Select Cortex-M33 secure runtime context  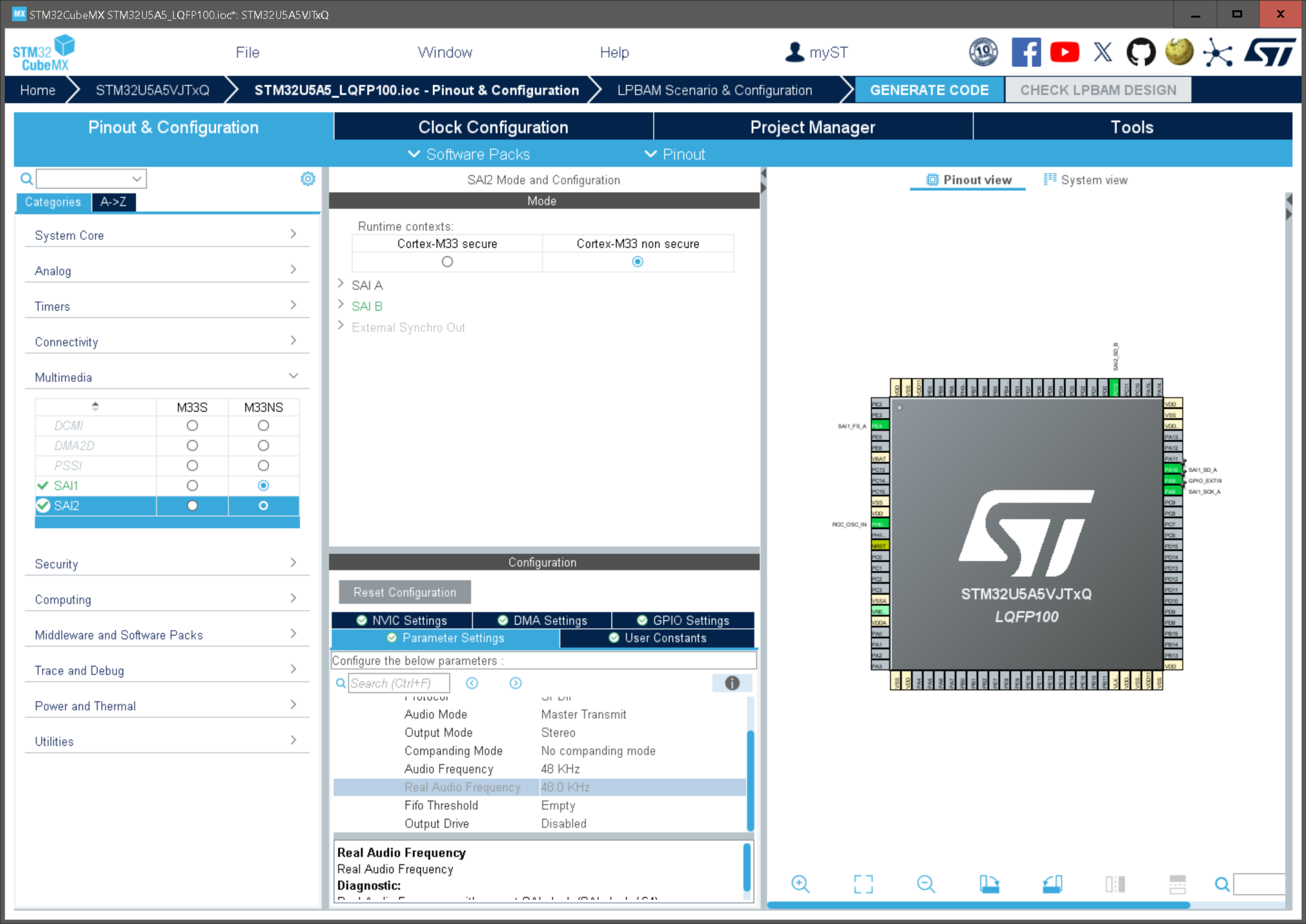tap(447, 262)
